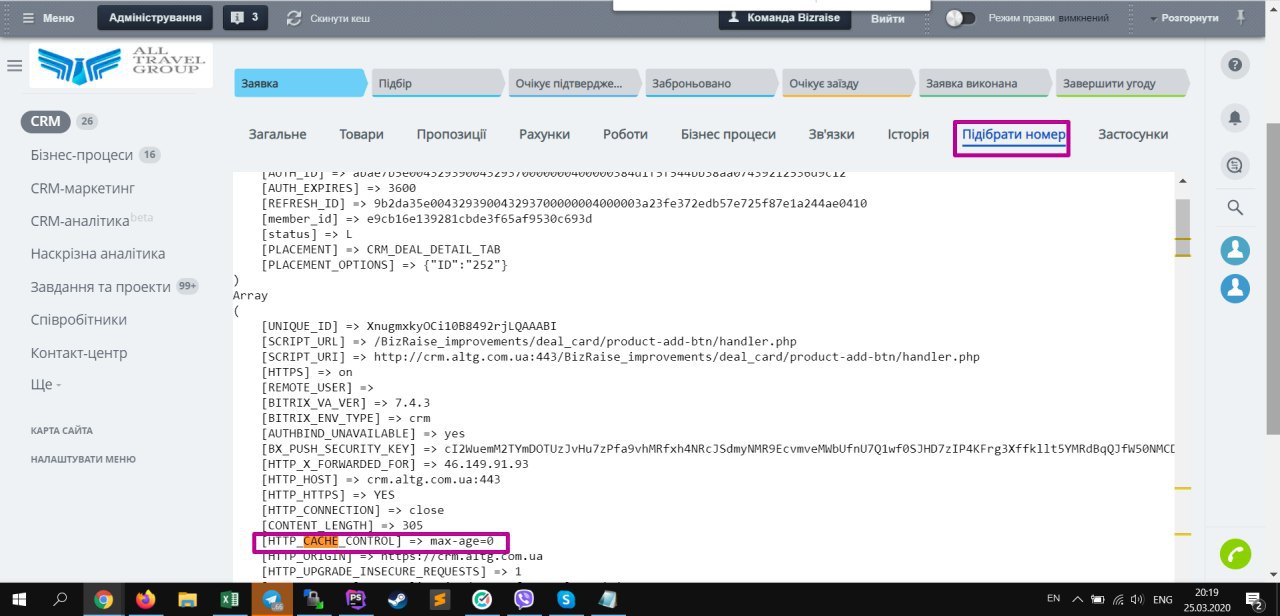The width and height of the screenshot is (1280, 616).
Task: Open the Windows Start menu
Action: coord(18,599)
